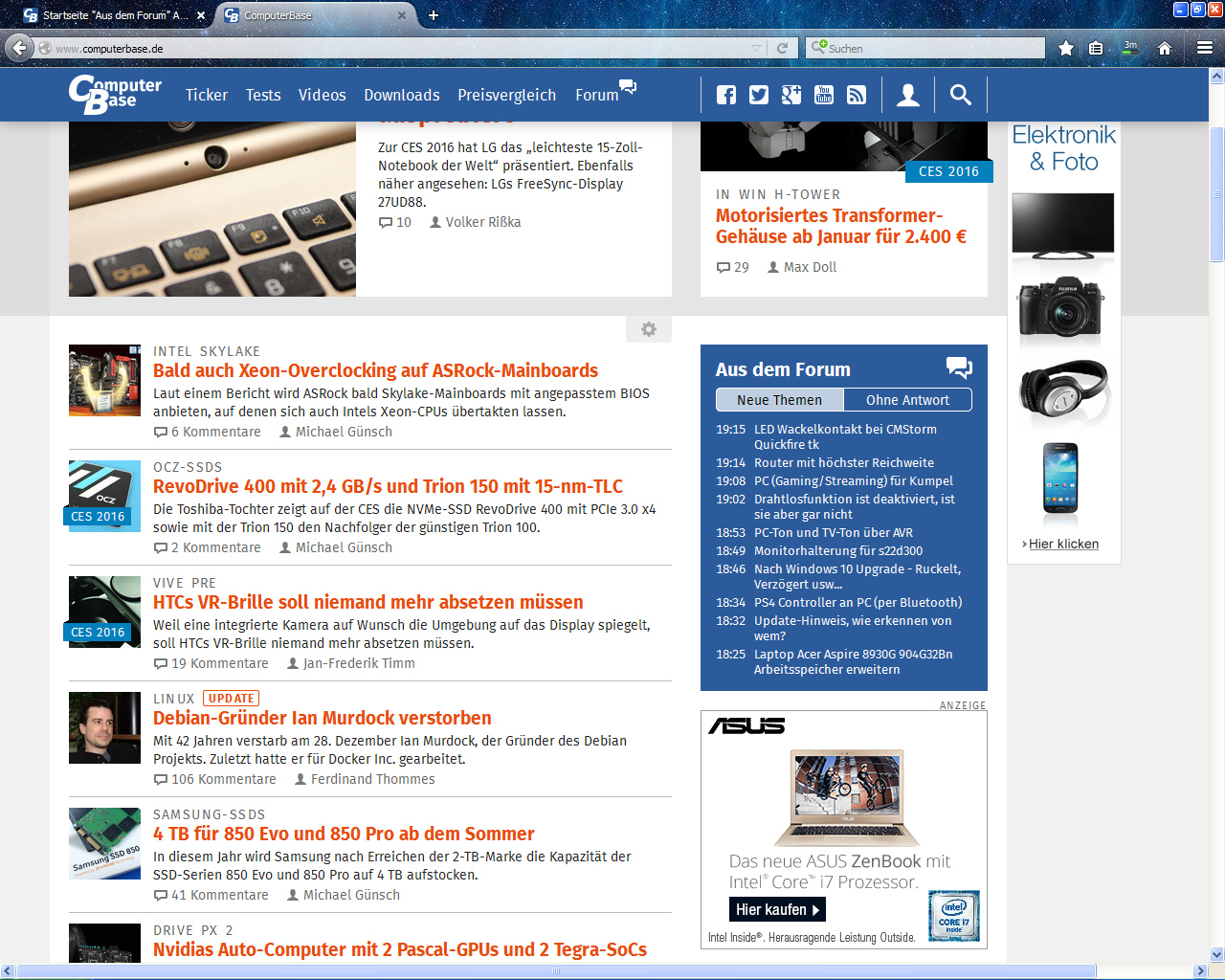Click Hier kaufen ASUS ad button
Image resolution: width=1225 pixels, height=980 pixels.
coord(777,909)
